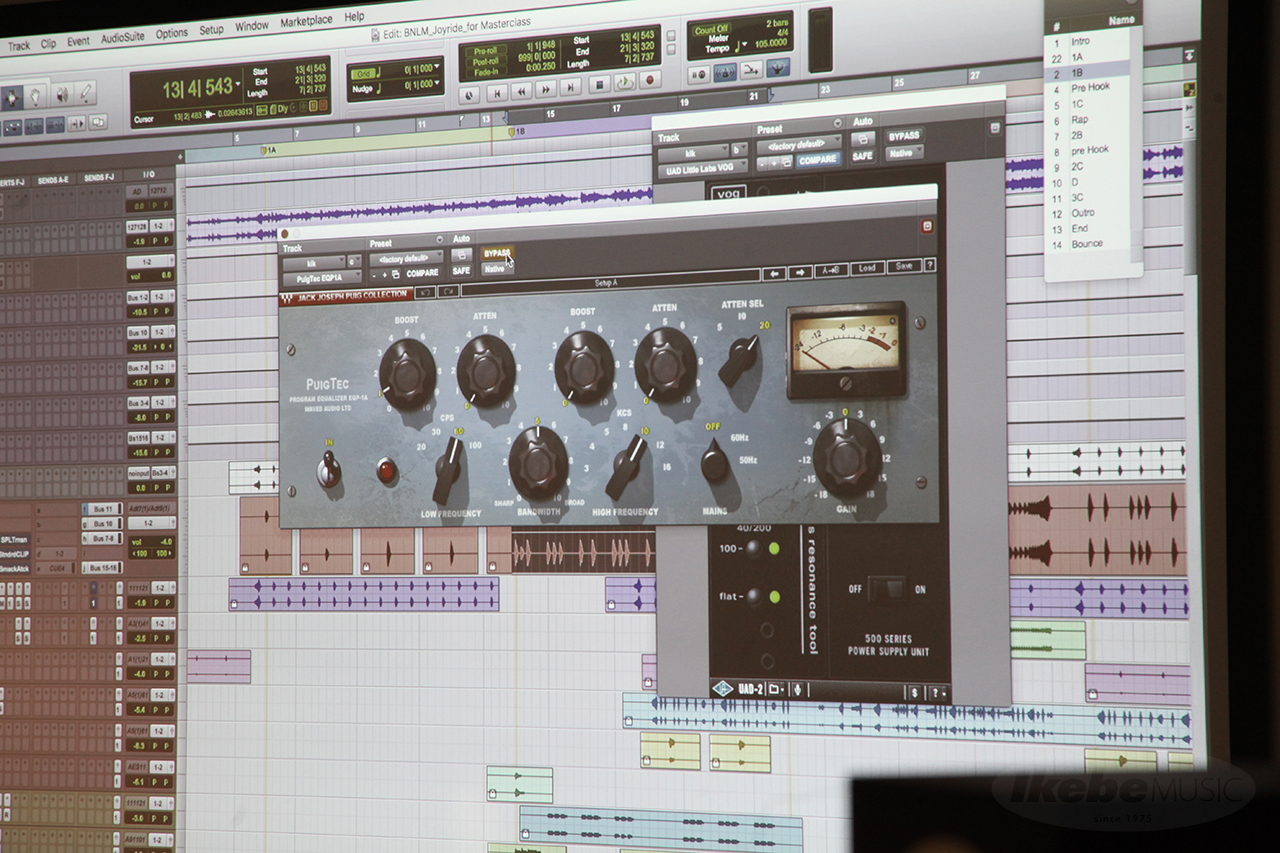The image size is (1280, 853).
Task: Click the Record button in the transport
Action: [649, 80]
